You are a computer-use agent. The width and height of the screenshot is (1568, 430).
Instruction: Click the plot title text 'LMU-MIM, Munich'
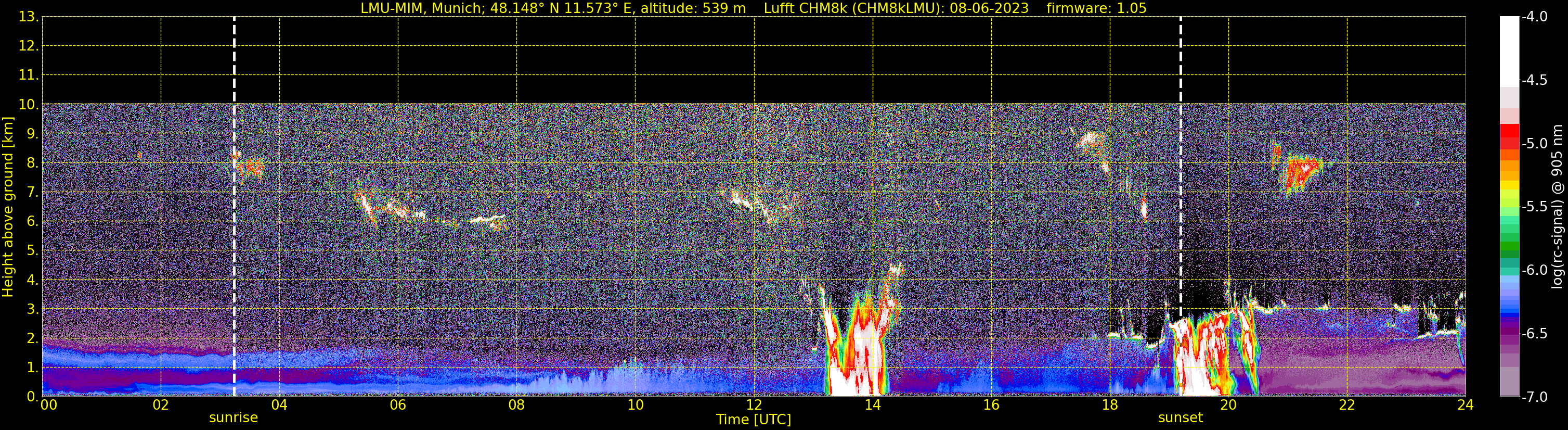(421, 8)
